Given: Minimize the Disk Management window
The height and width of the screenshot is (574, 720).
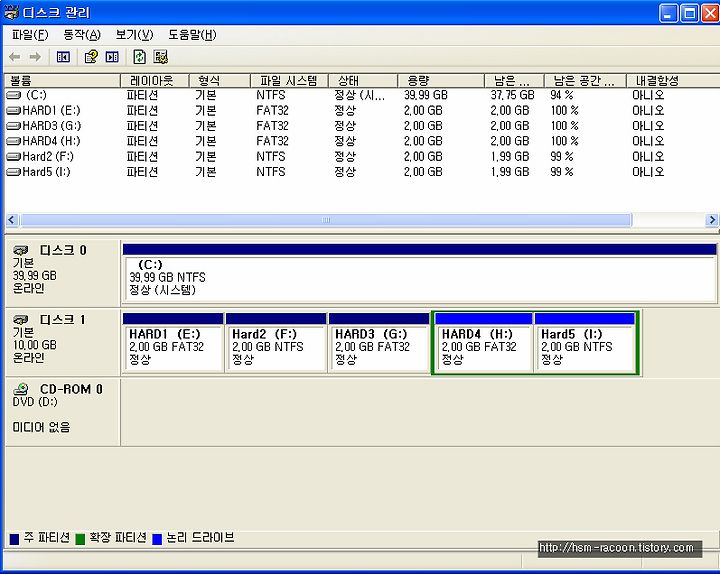Looking at the screenshot, I should pyautogui.click(x=668, y=13).
